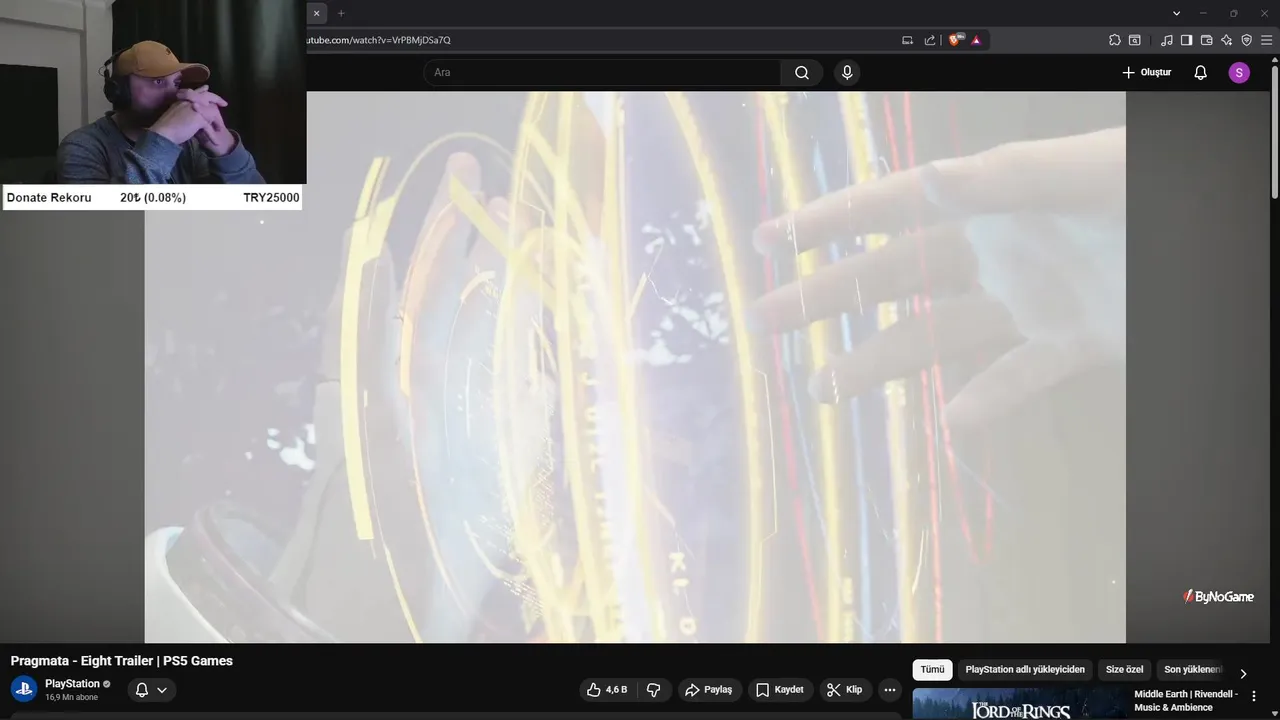
Task: Close the current browser tab
Action: (x=316, y=13)
